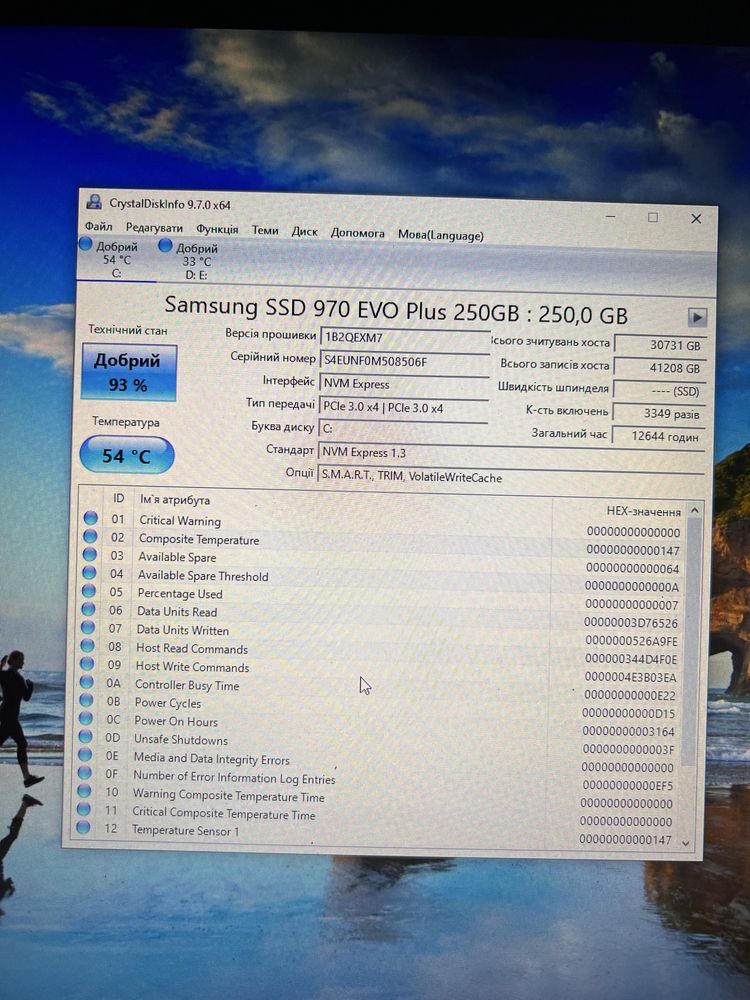Image resolution: width=750 pixels, height=1000 pixels.
Task: Click the HEX-значення column header
Action: (x=643, y=511)
